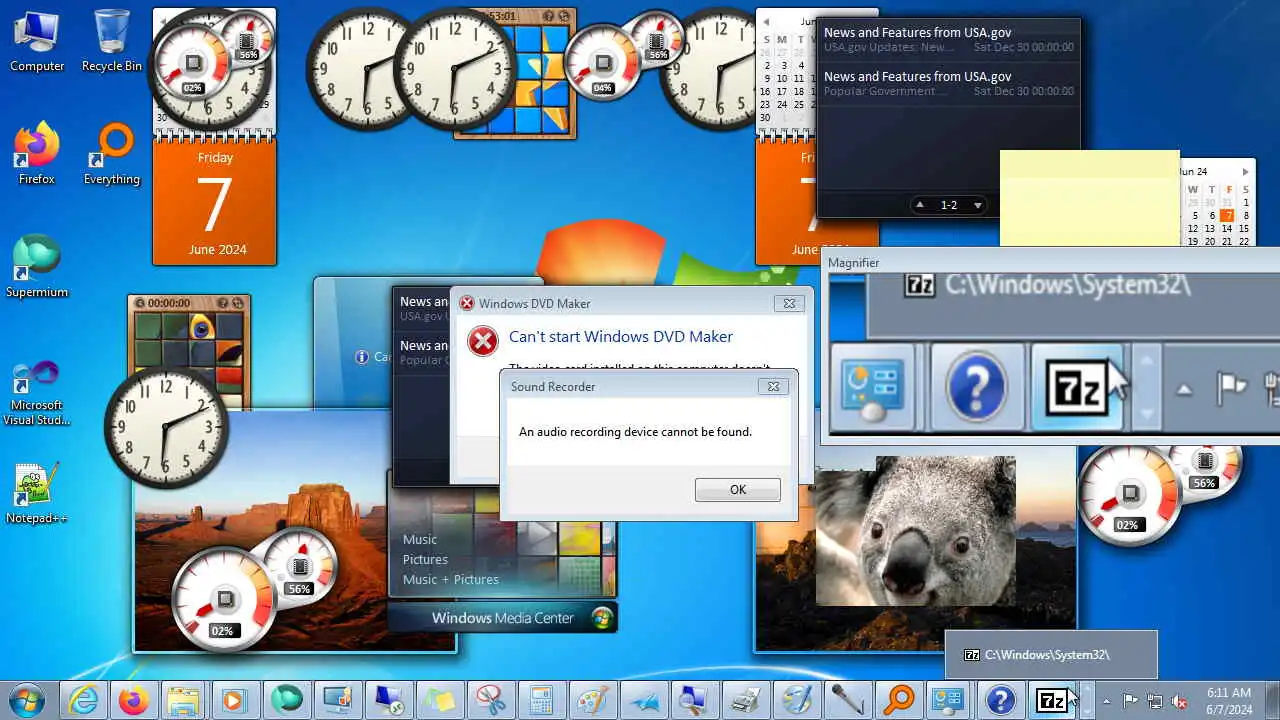The width and height of the screenshot is (1280, 720).
Task: Open the Recycle Bin desktop icon
Action: tap(112, 41)
